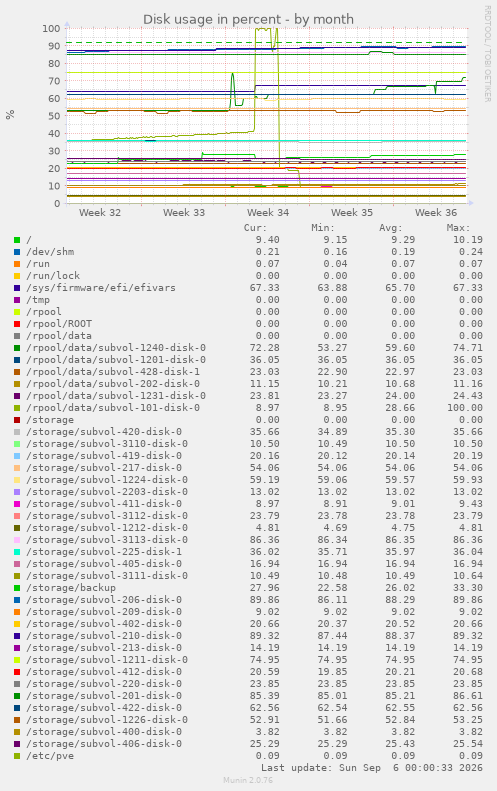Click the Week 34 axis label
497x791 pixels.
click(268, 213)
